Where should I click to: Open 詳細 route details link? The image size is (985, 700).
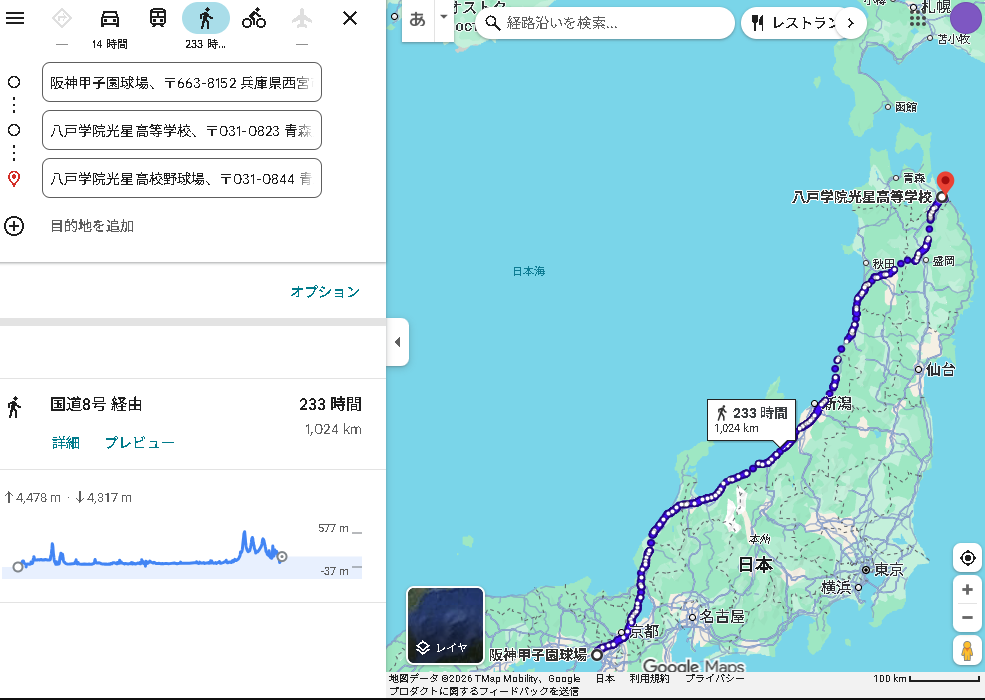[66, 443]
